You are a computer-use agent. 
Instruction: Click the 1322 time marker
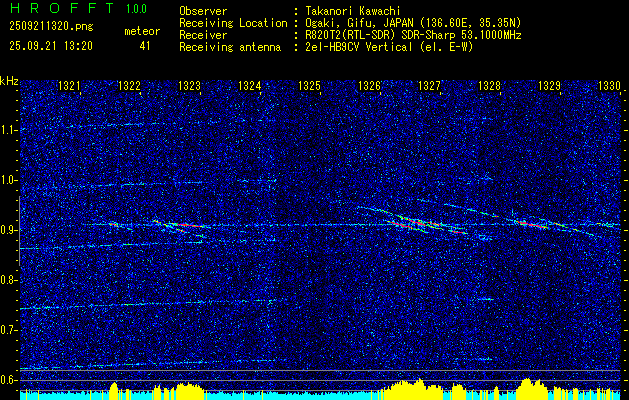tap(129, 86)
